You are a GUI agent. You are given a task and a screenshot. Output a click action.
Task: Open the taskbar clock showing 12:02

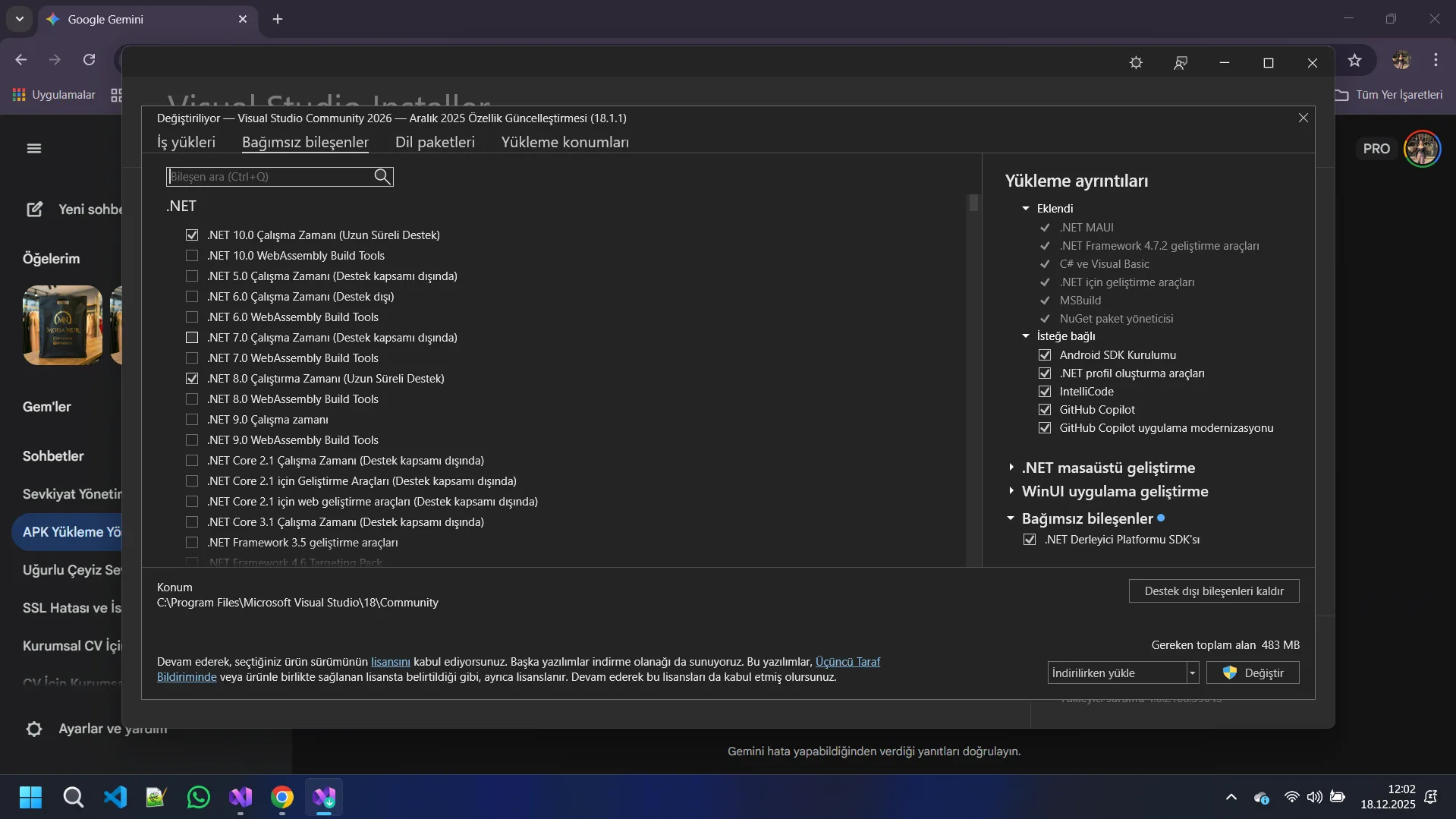1388,797
